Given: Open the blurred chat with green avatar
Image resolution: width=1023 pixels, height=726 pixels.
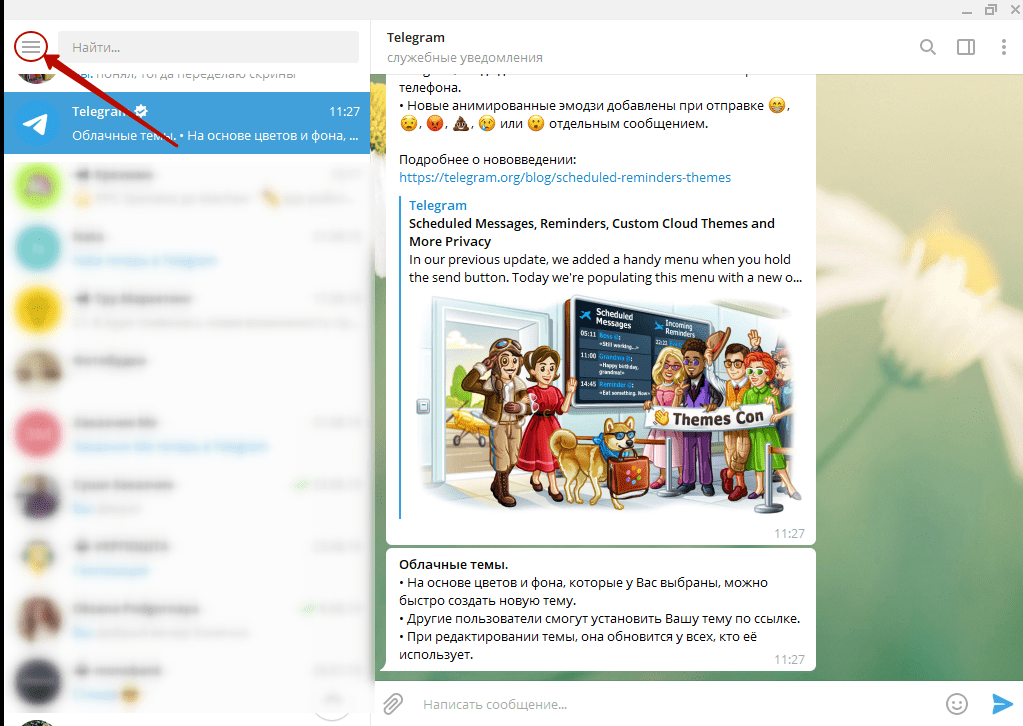Looking at the screenshot, I should [x=187, y=185].
